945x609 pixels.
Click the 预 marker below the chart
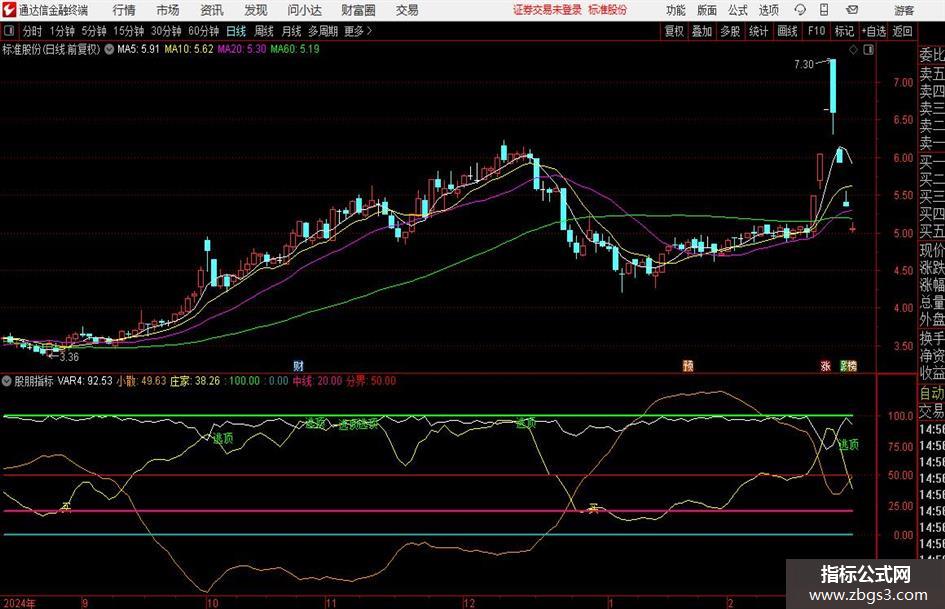pyautogui.click(x=688, y=365)
